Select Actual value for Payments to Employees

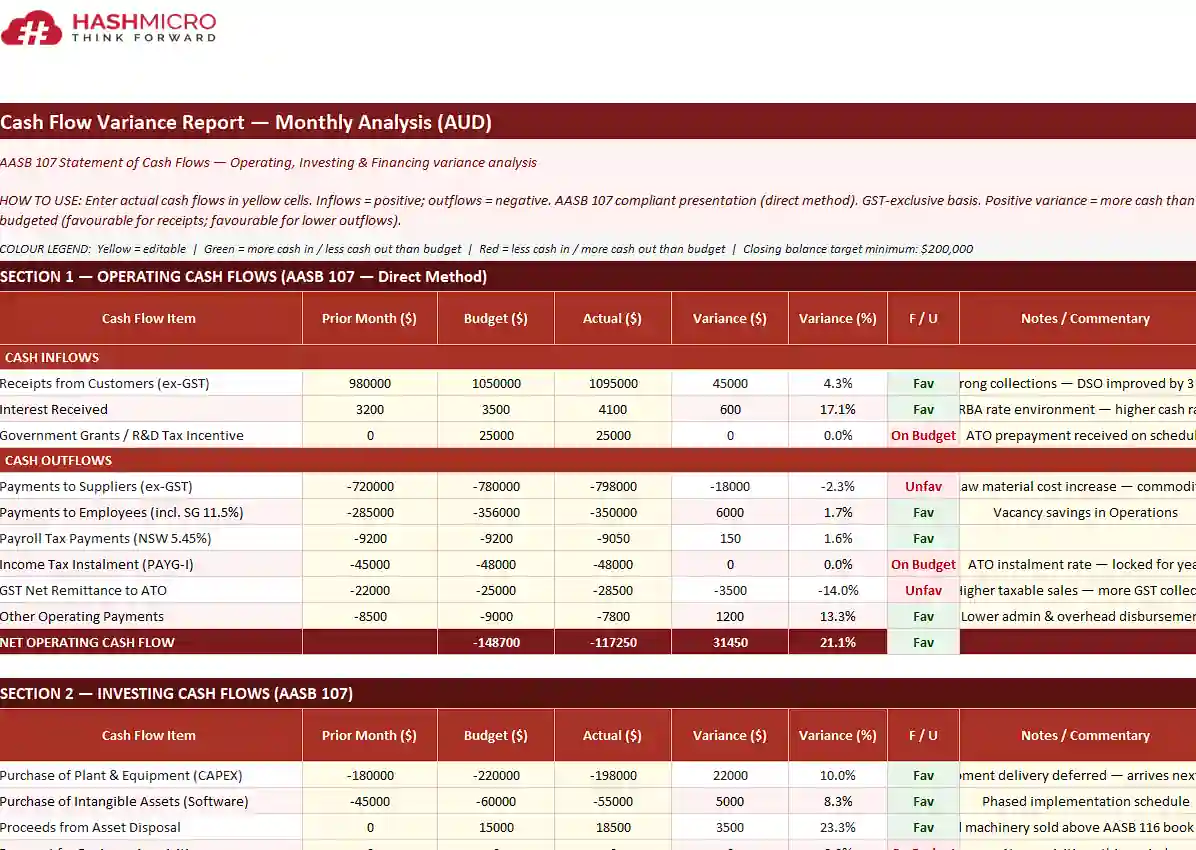(612, 512)
